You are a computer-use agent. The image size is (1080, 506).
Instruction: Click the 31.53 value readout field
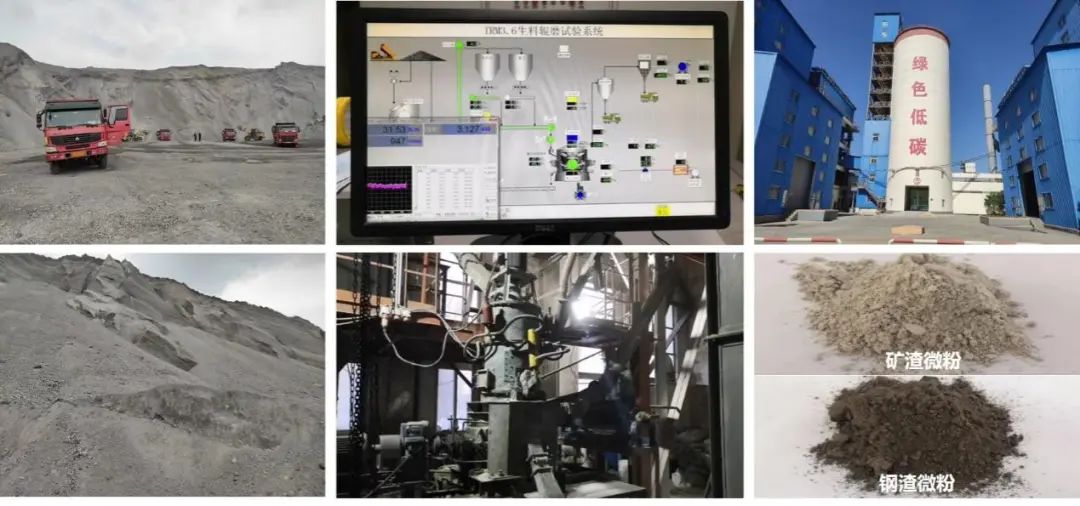[396, 129]
